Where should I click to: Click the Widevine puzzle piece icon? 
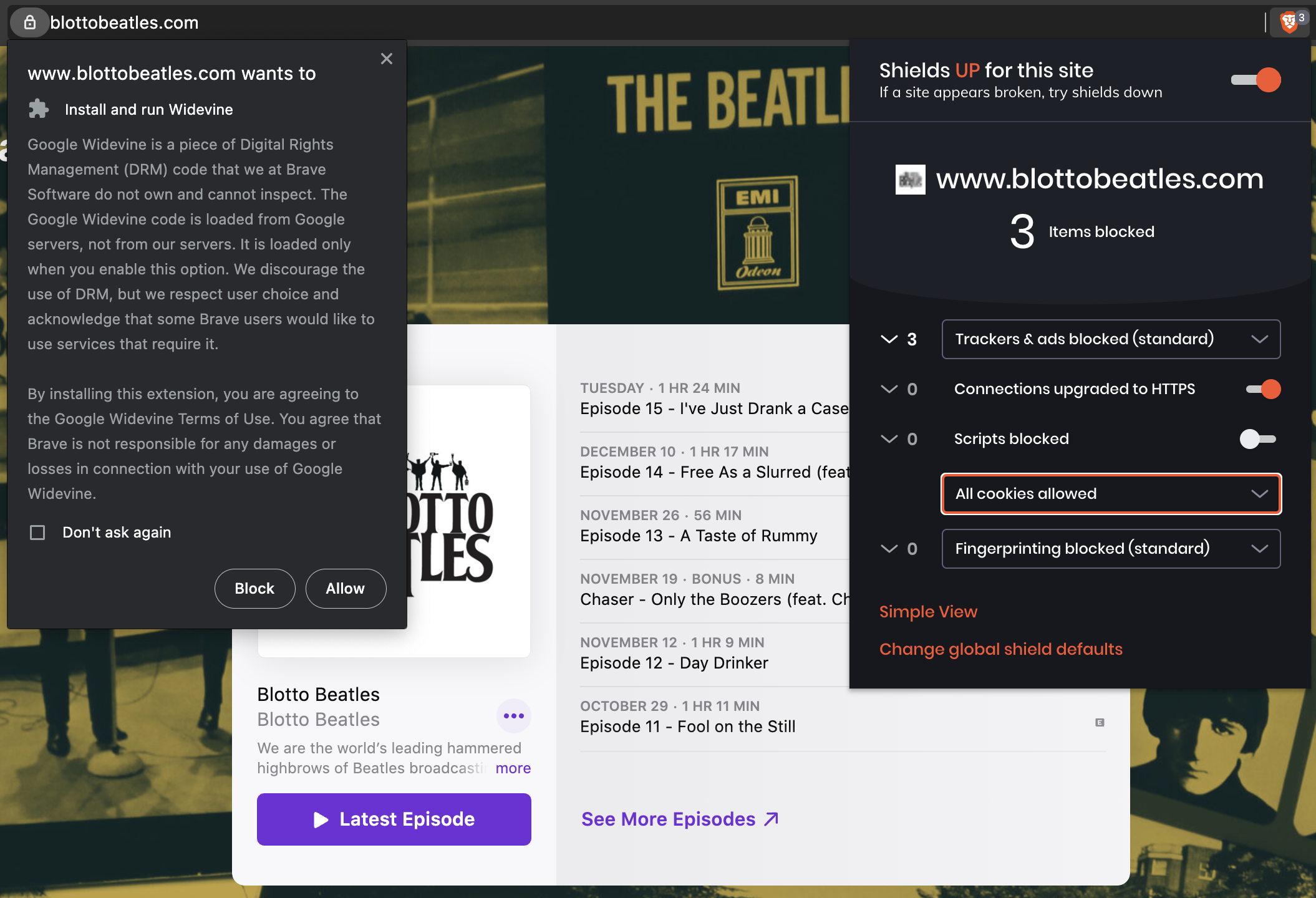(39, 109)
